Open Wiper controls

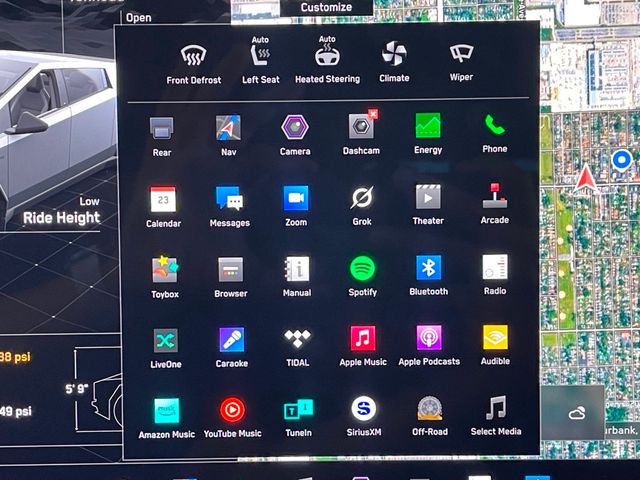[461, 62]
